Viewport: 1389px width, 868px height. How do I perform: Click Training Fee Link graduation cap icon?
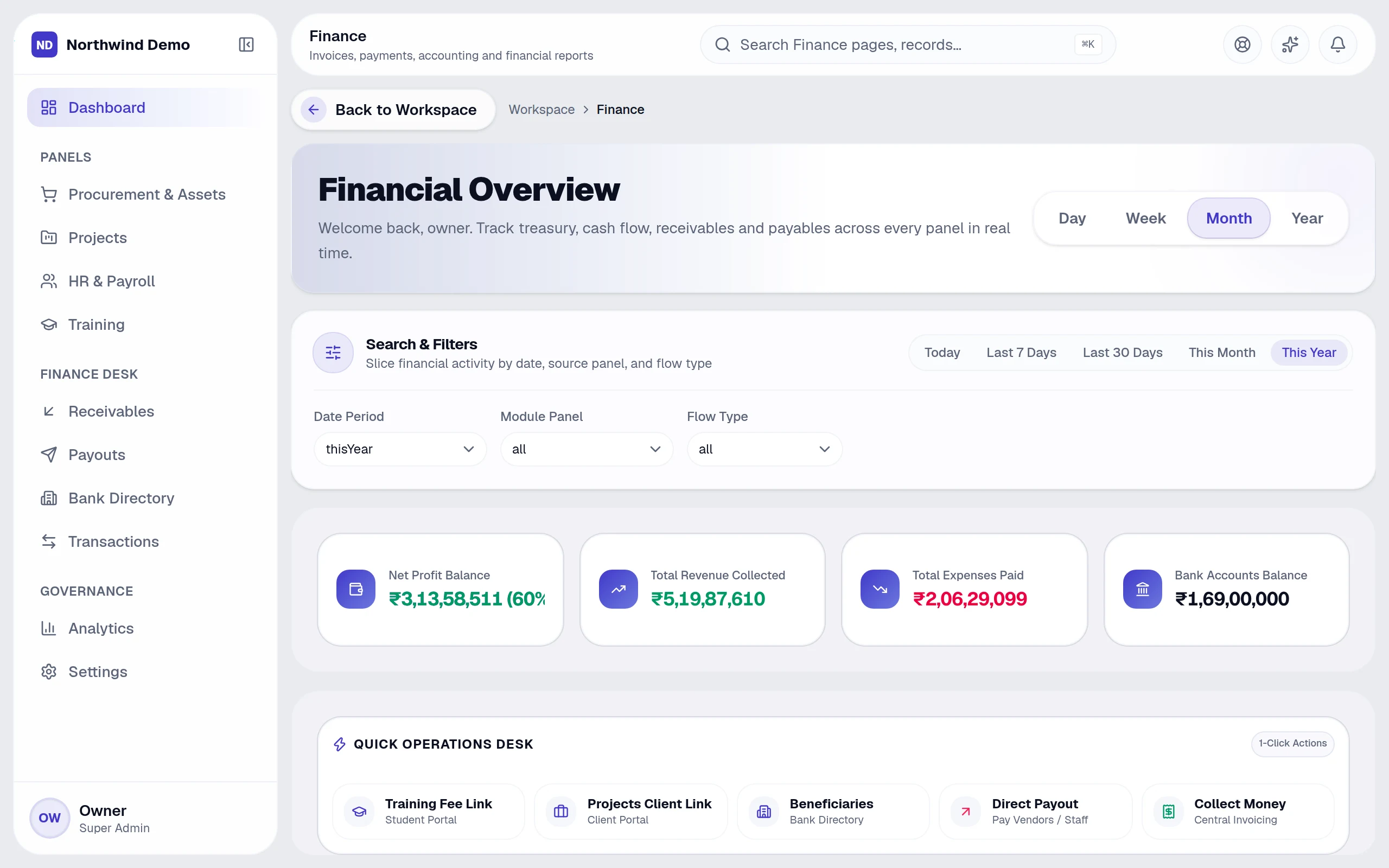[x=359, y=811]
